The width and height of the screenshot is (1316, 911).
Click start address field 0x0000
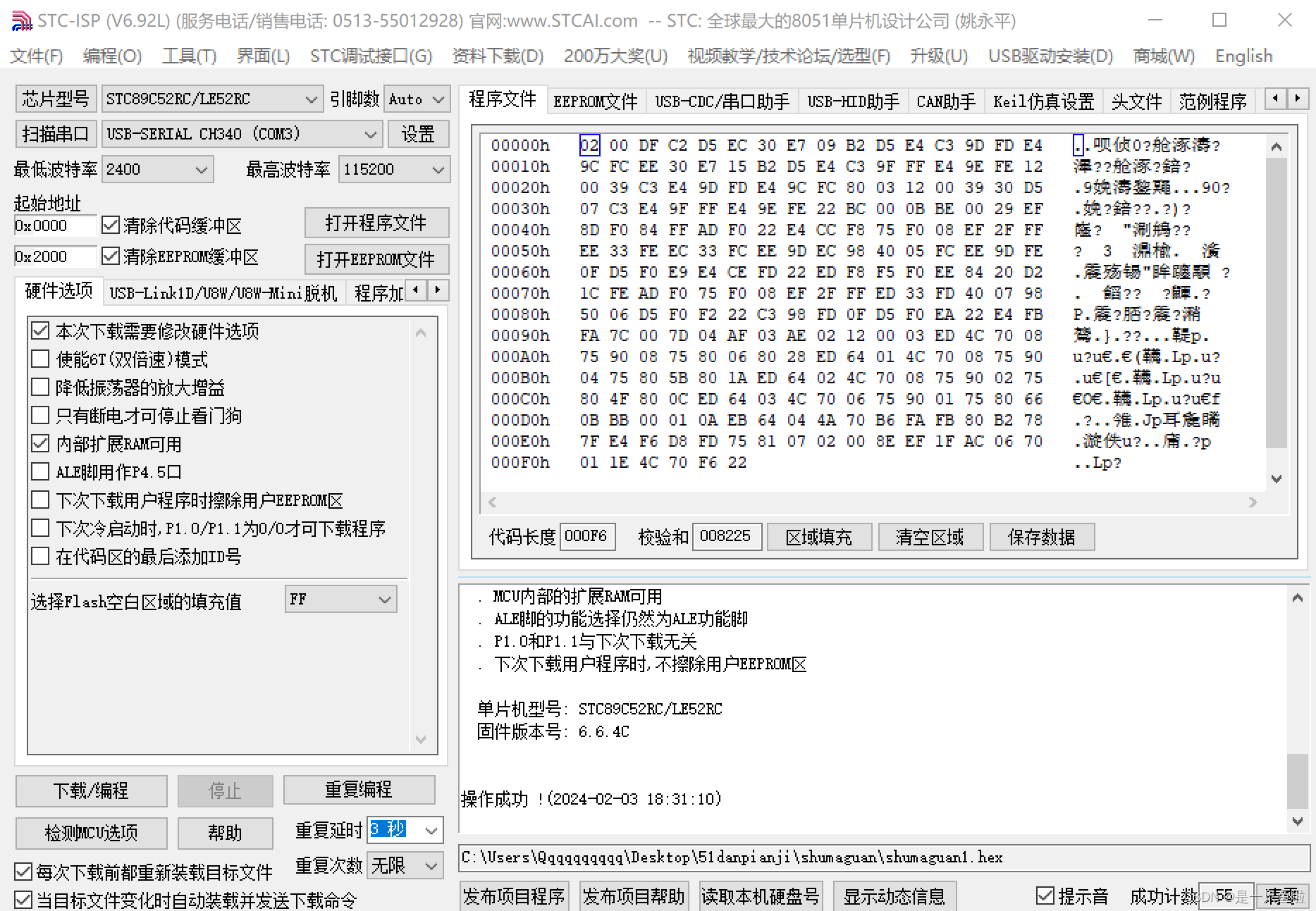tap(54, 225)
